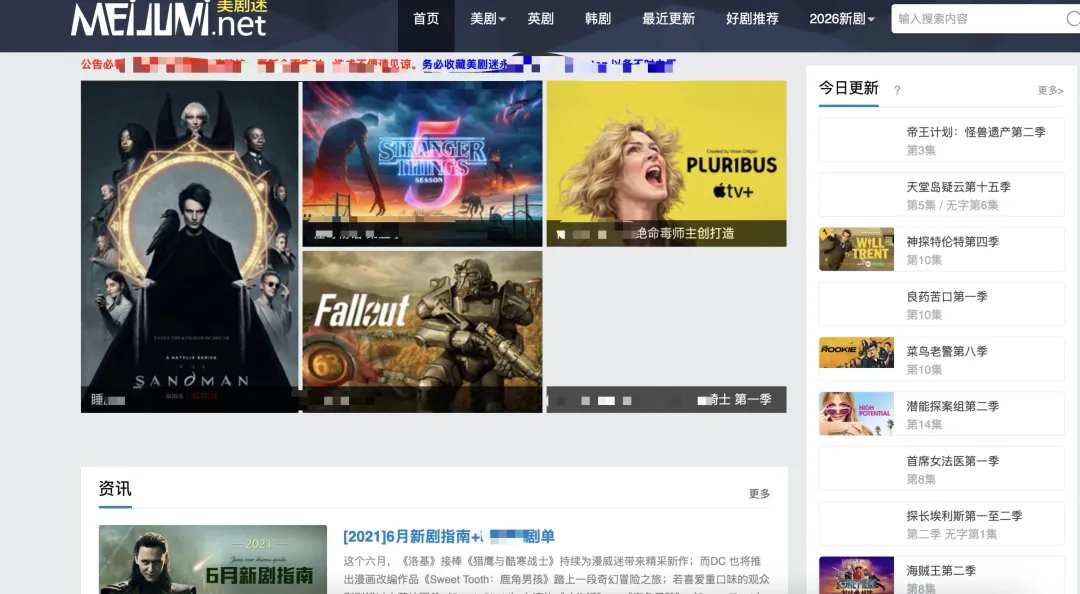The image size is (1080, 594).
Task: Open The Sandman poster
Action: 189,247
